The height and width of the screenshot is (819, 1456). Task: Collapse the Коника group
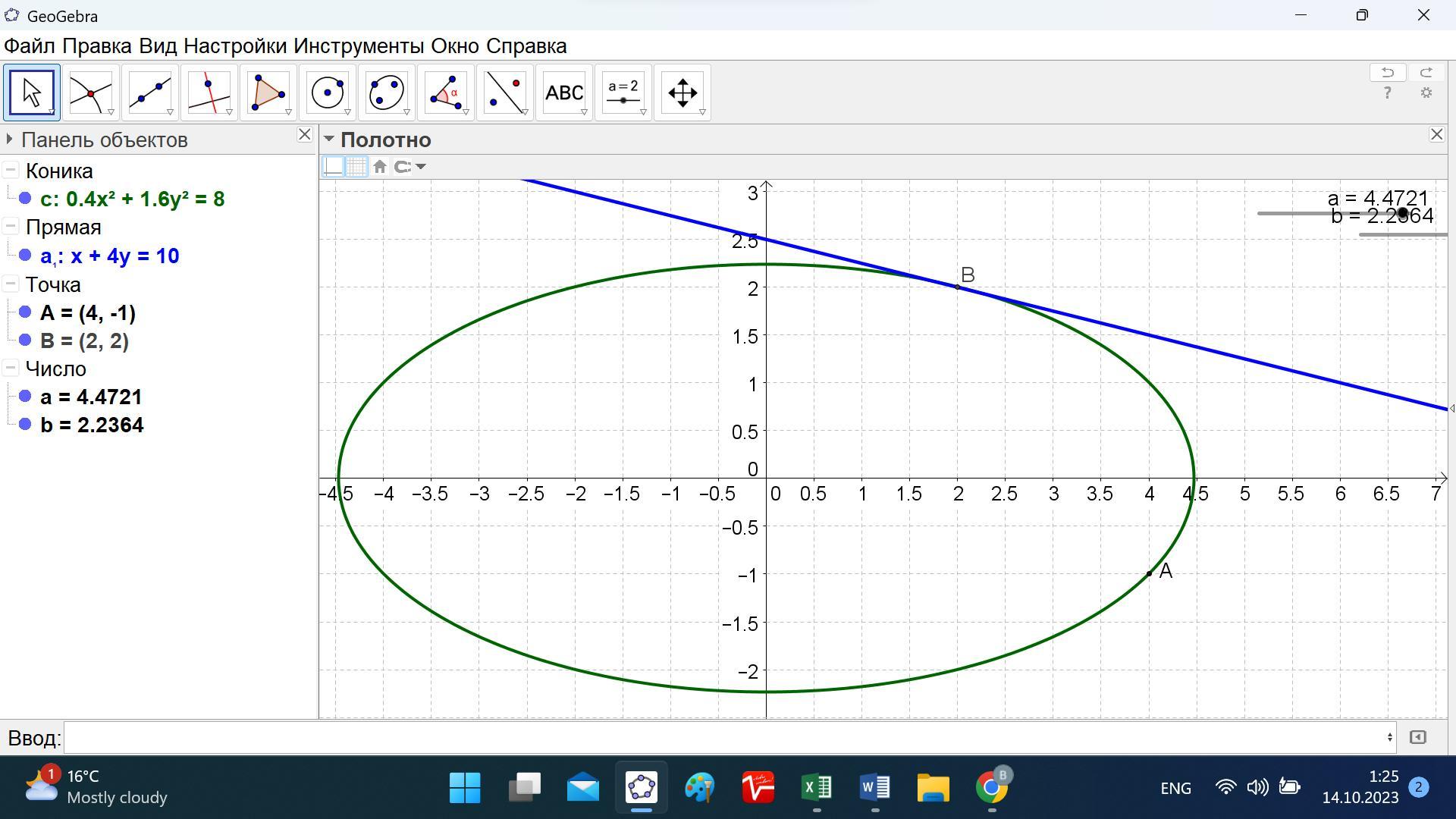[10, 170]
